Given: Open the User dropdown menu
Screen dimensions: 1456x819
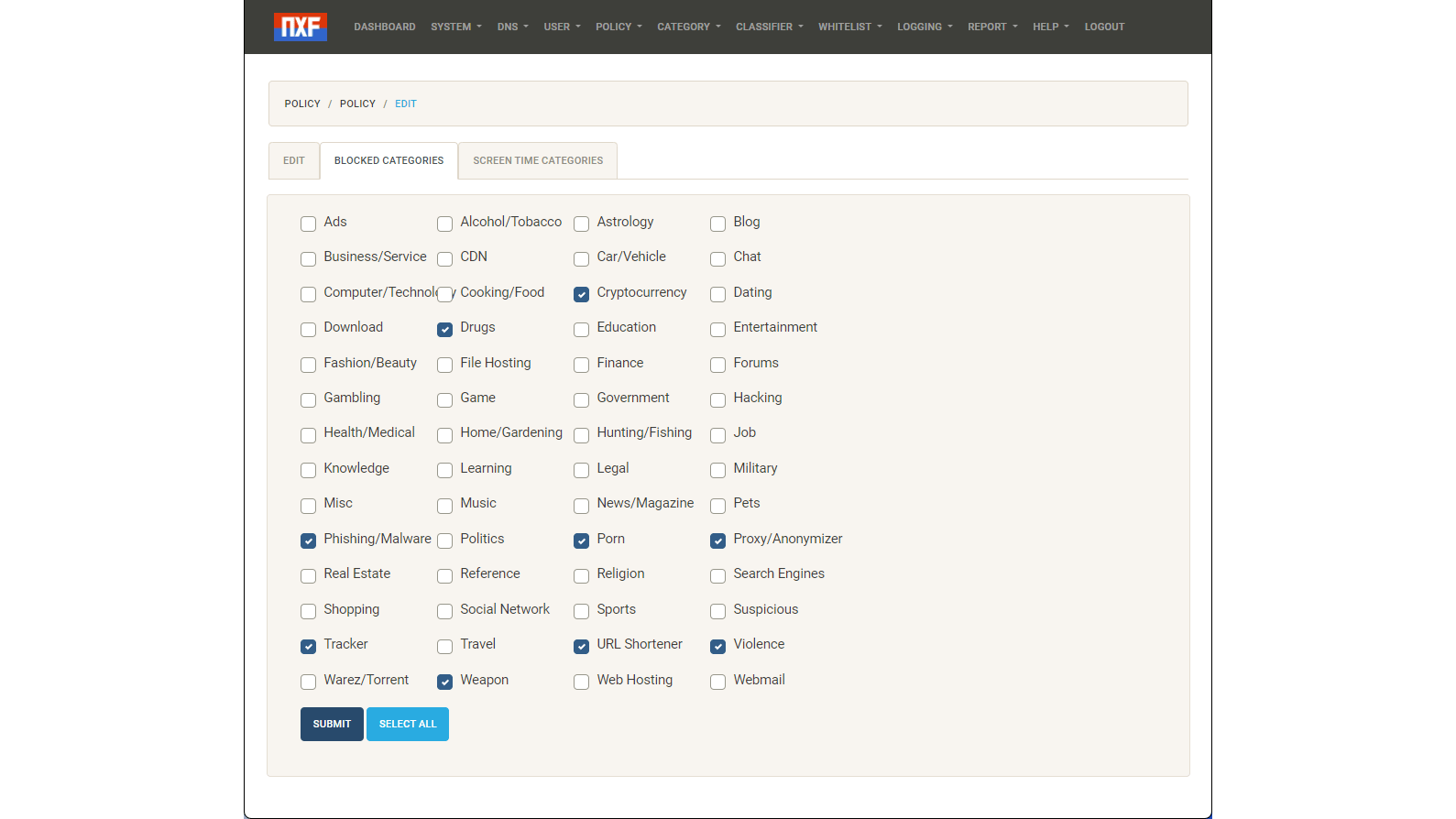Looking at the screenshot, I should click(563, 27).
